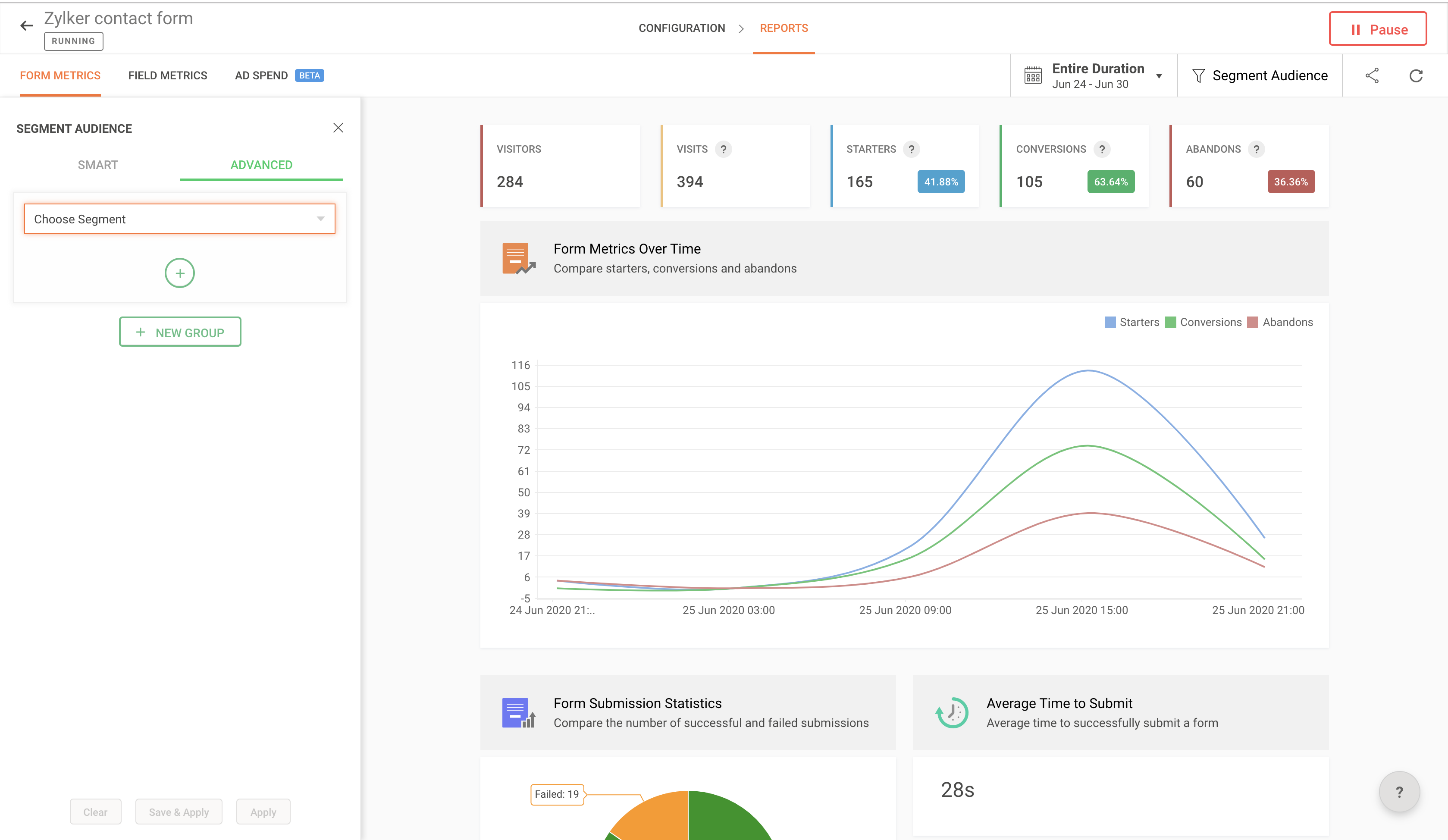
Task: Add a segment condition with the plus circle
Action: coord(180,273)
